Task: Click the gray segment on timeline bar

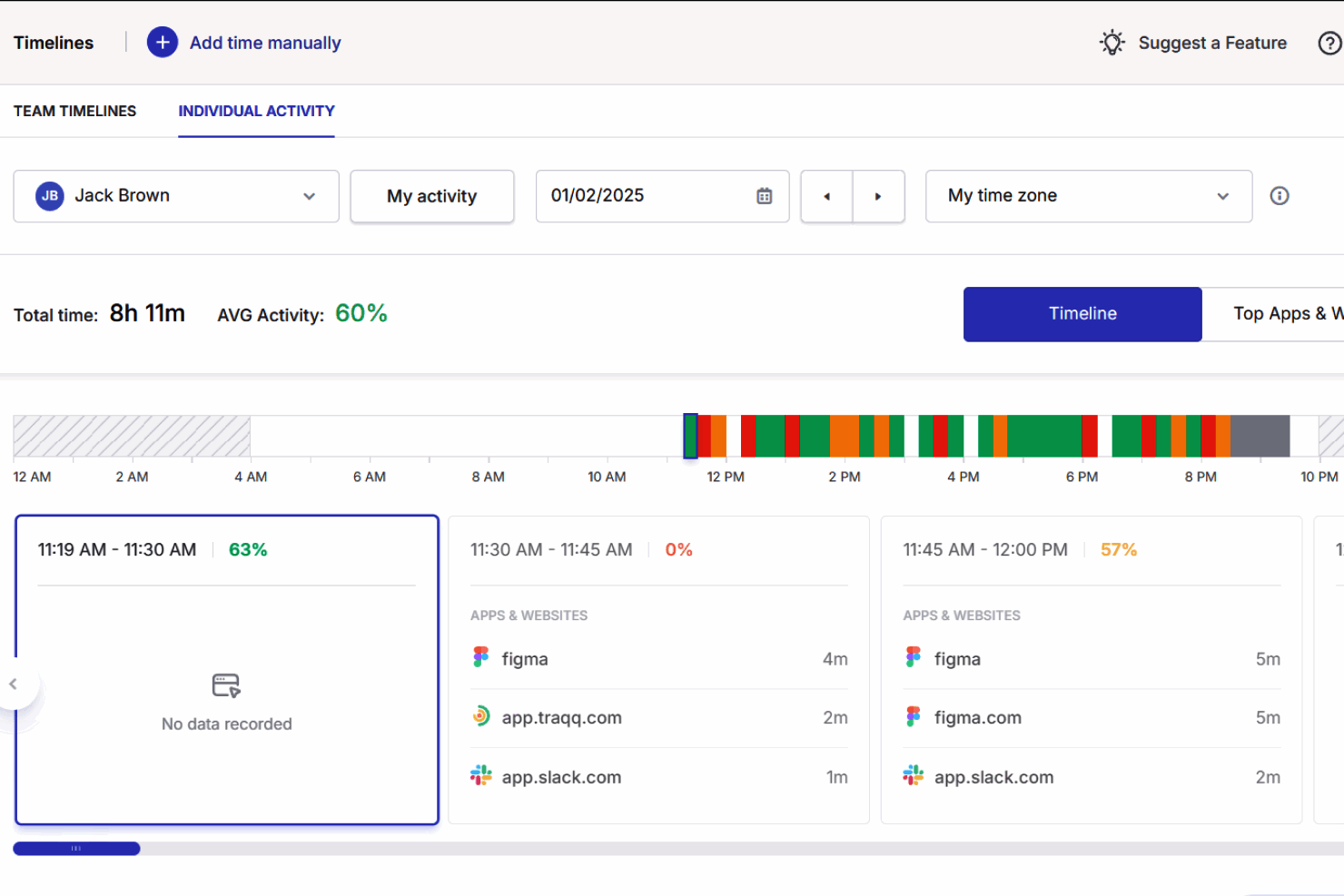Action: pyautogui.click(x=1260, y=436)
